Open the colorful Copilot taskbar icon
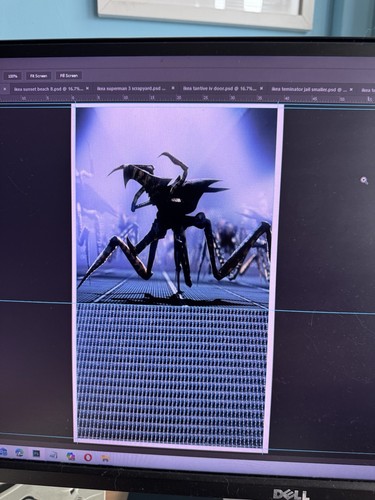Screen dimensions: 375x500 (70, 456)
